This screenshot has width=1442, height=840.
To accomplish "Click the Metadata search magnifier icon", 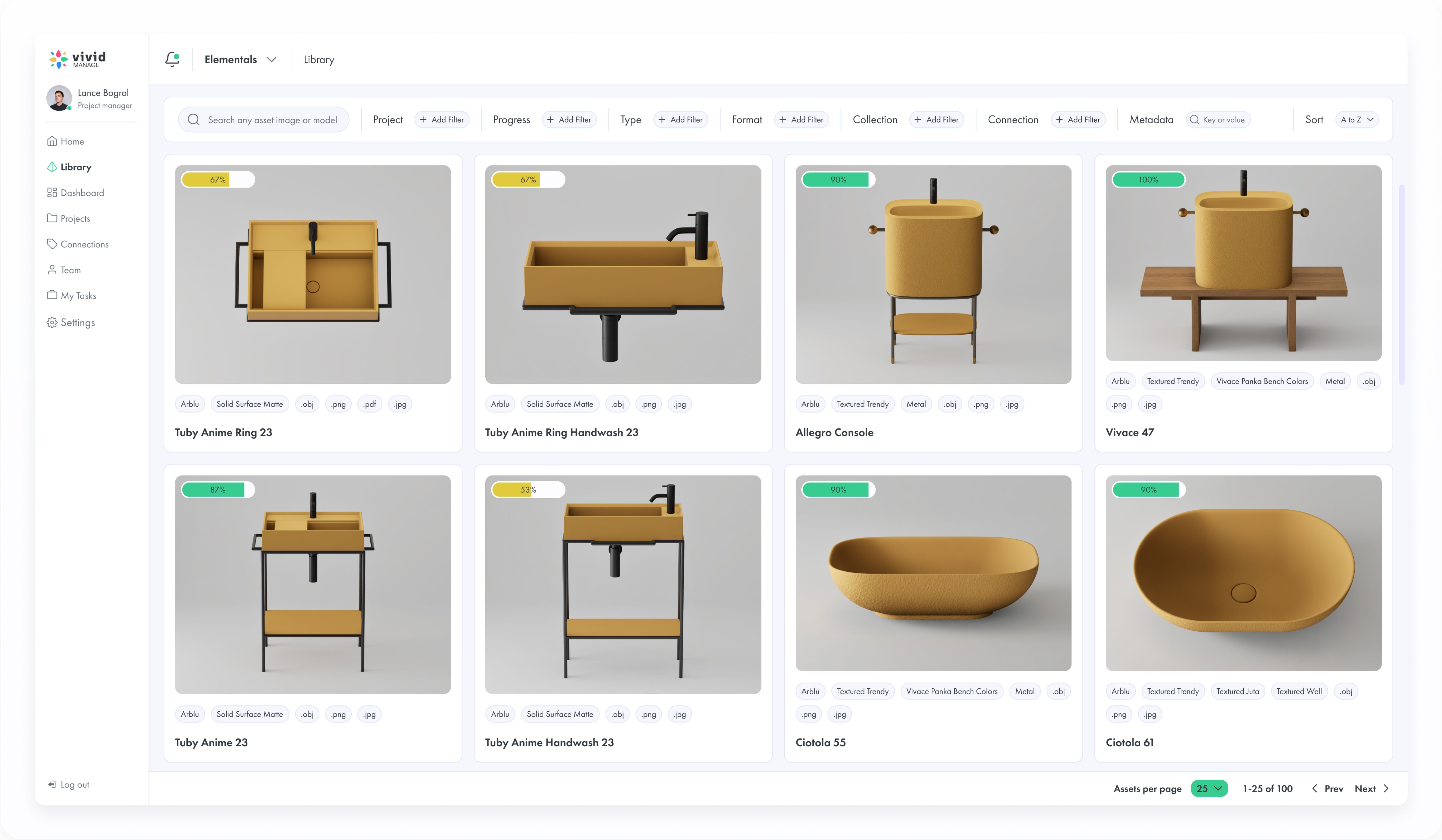I will click(x=1194, y=120).
